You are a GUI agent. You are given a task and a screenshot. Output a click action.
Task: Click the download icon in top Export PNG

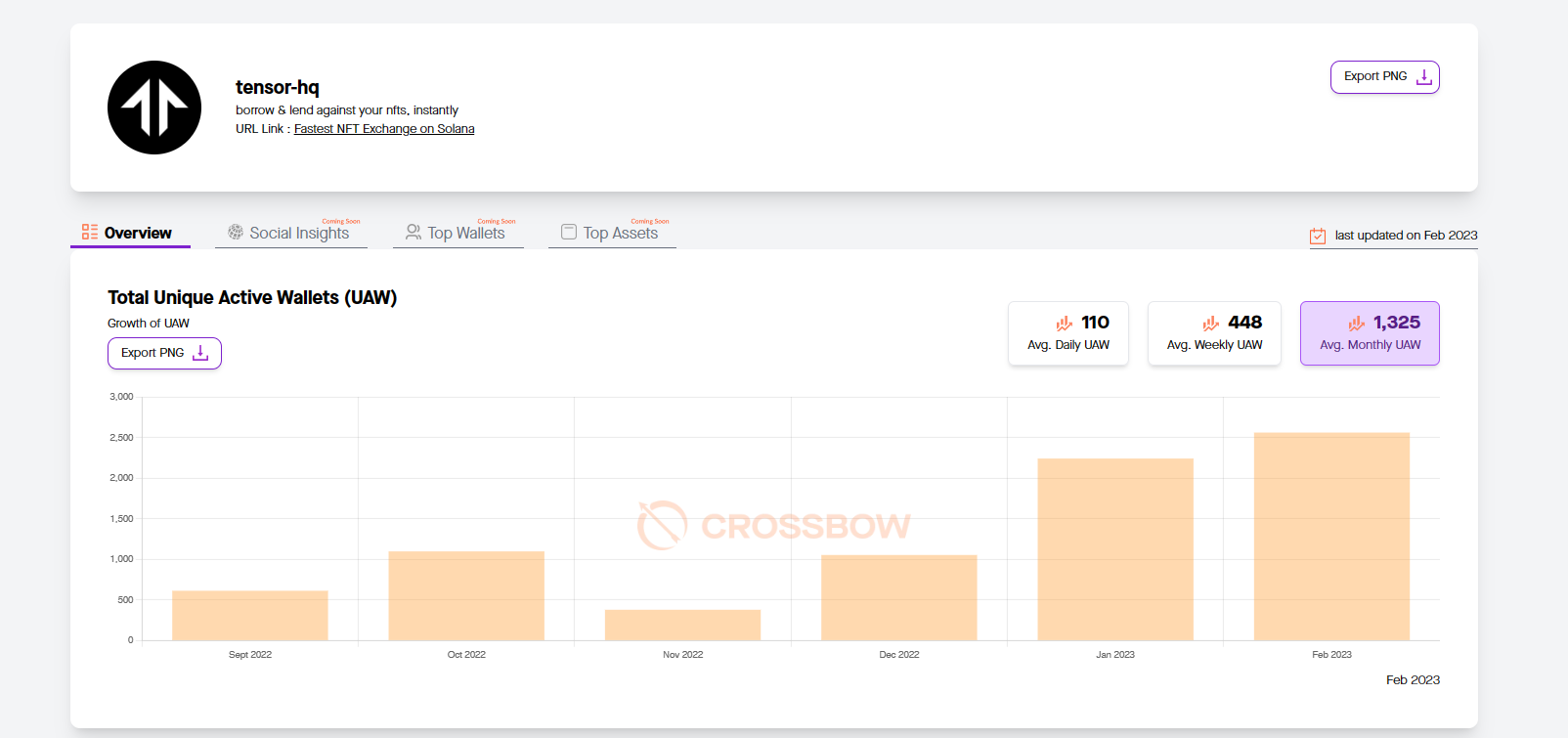click(x=1424, y=77)
